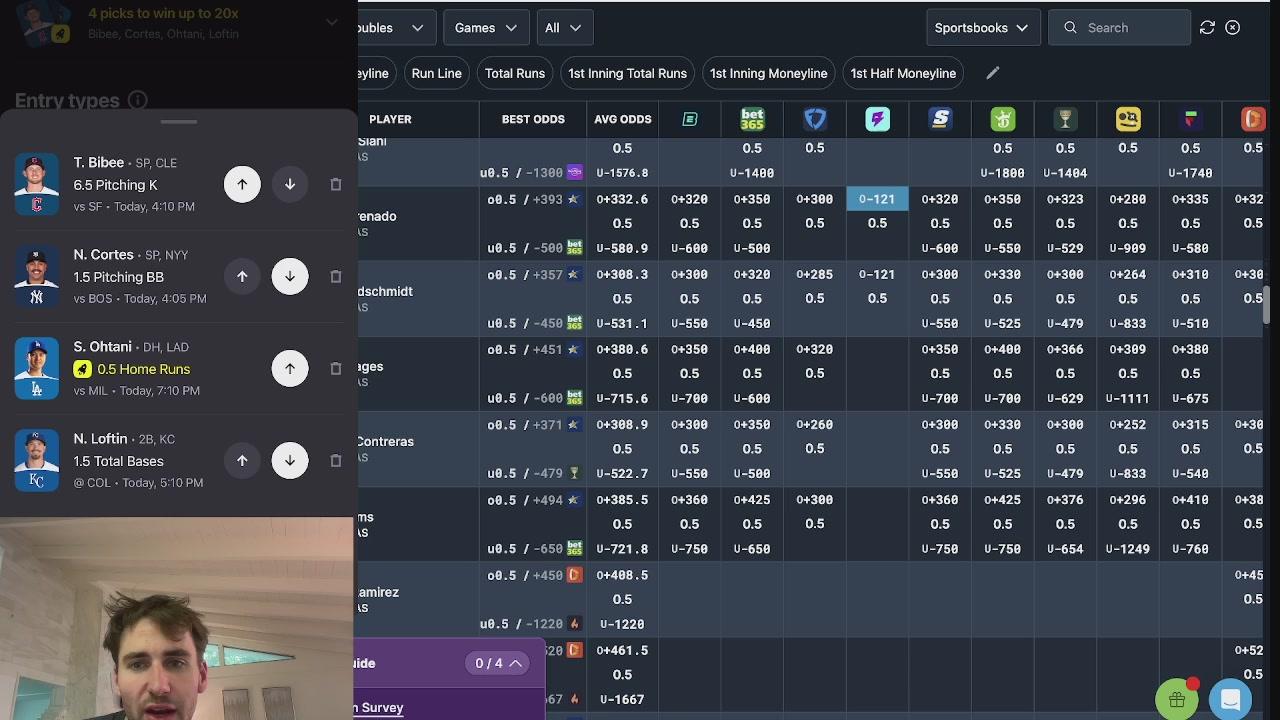Click the Search input field
The image size is (1280, 720).
coord(1120,28)
